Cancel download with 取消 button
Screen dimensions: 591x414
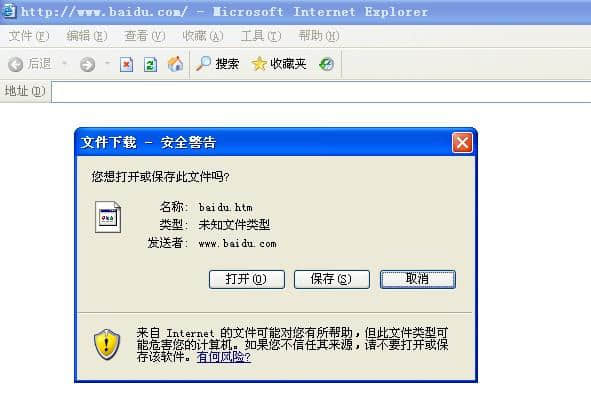tap(418, 279)
